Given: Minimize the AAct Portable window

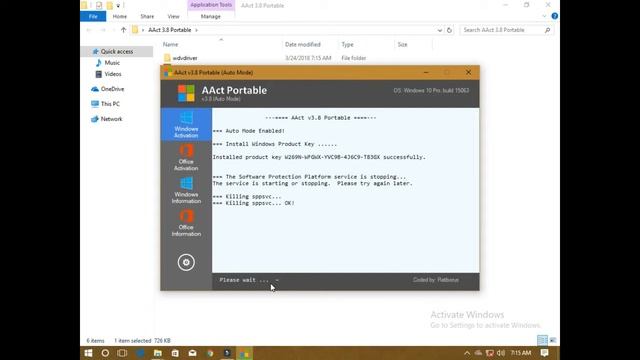Looking at the screenshot, I should click(x=426, y=73).
